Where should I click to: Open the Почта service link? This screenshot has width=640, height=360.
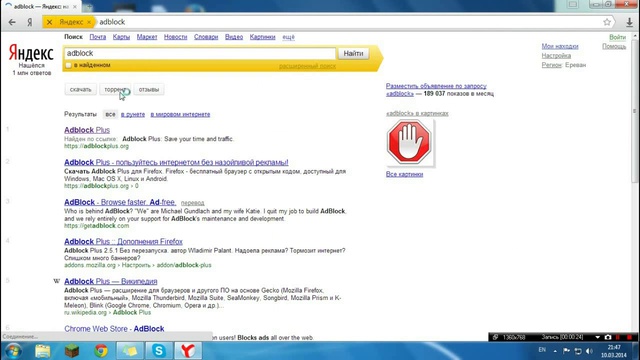pos(98,37)
